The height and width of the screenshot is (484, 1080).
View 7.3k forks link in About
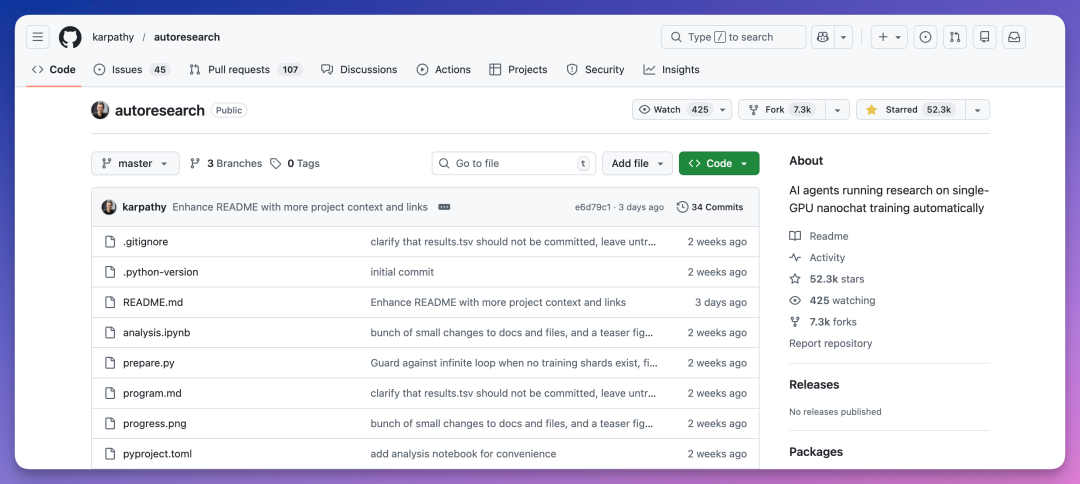click(823, 322)
